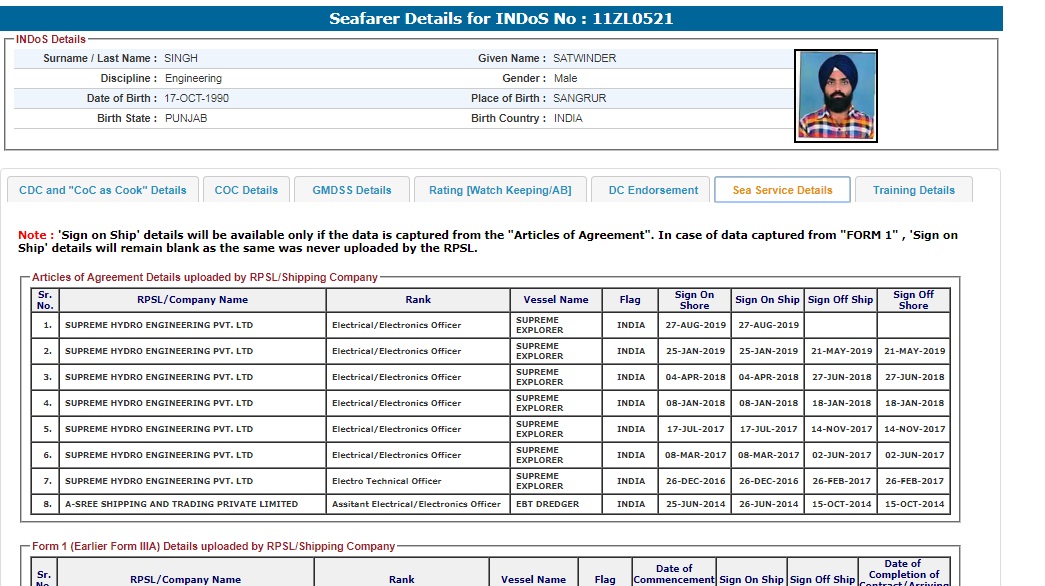Open the CDC and "CoC as Cook" Details tab

click(x=103, y=190)
